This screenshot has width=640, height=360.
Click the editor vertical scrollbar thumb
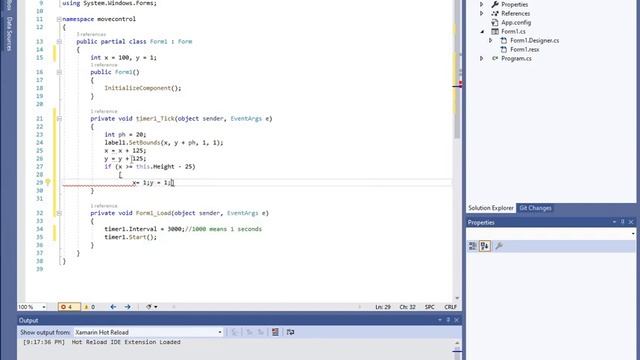(x=457, y=69)
